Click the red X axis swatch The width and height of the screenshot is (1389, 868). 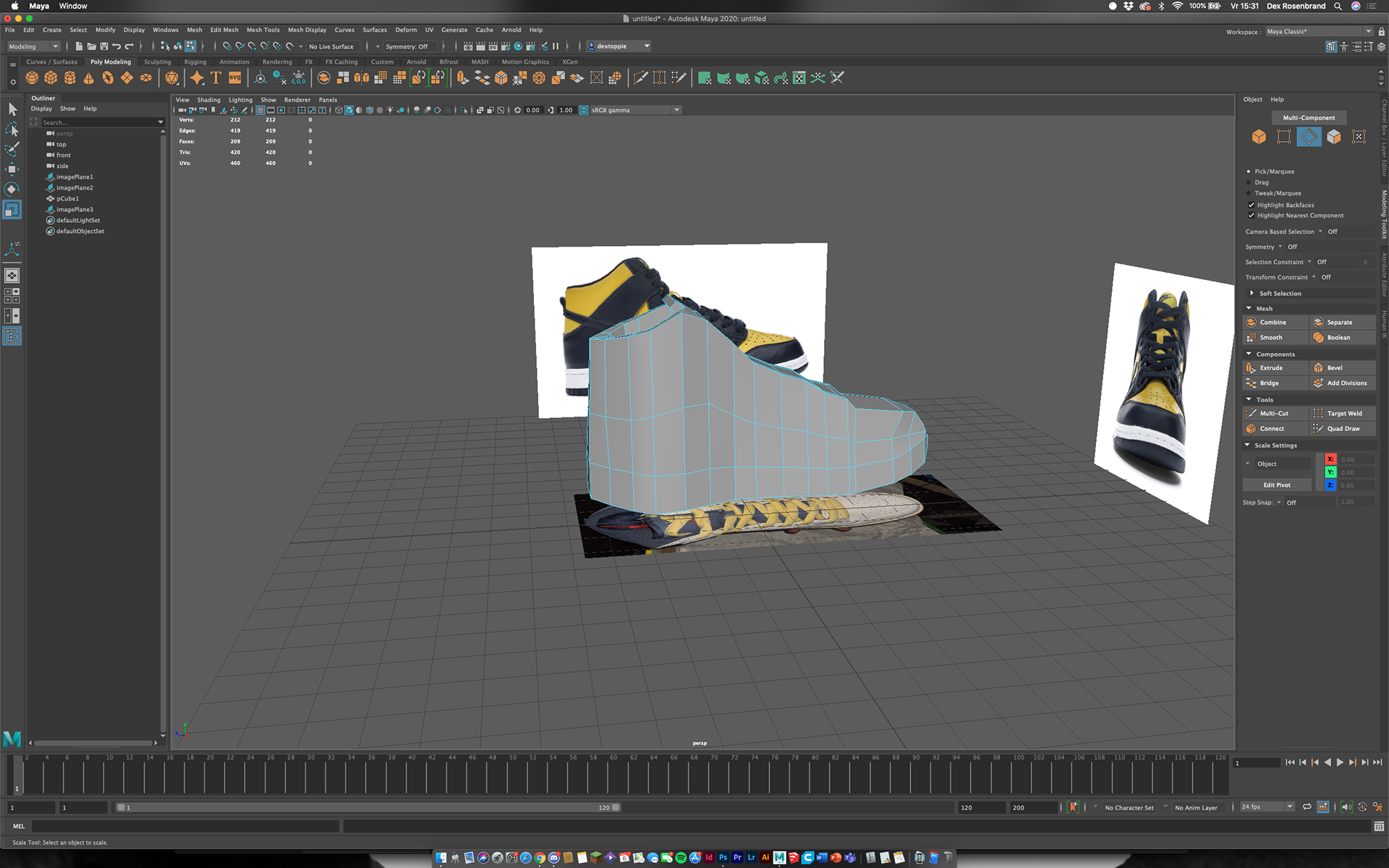1330,459
